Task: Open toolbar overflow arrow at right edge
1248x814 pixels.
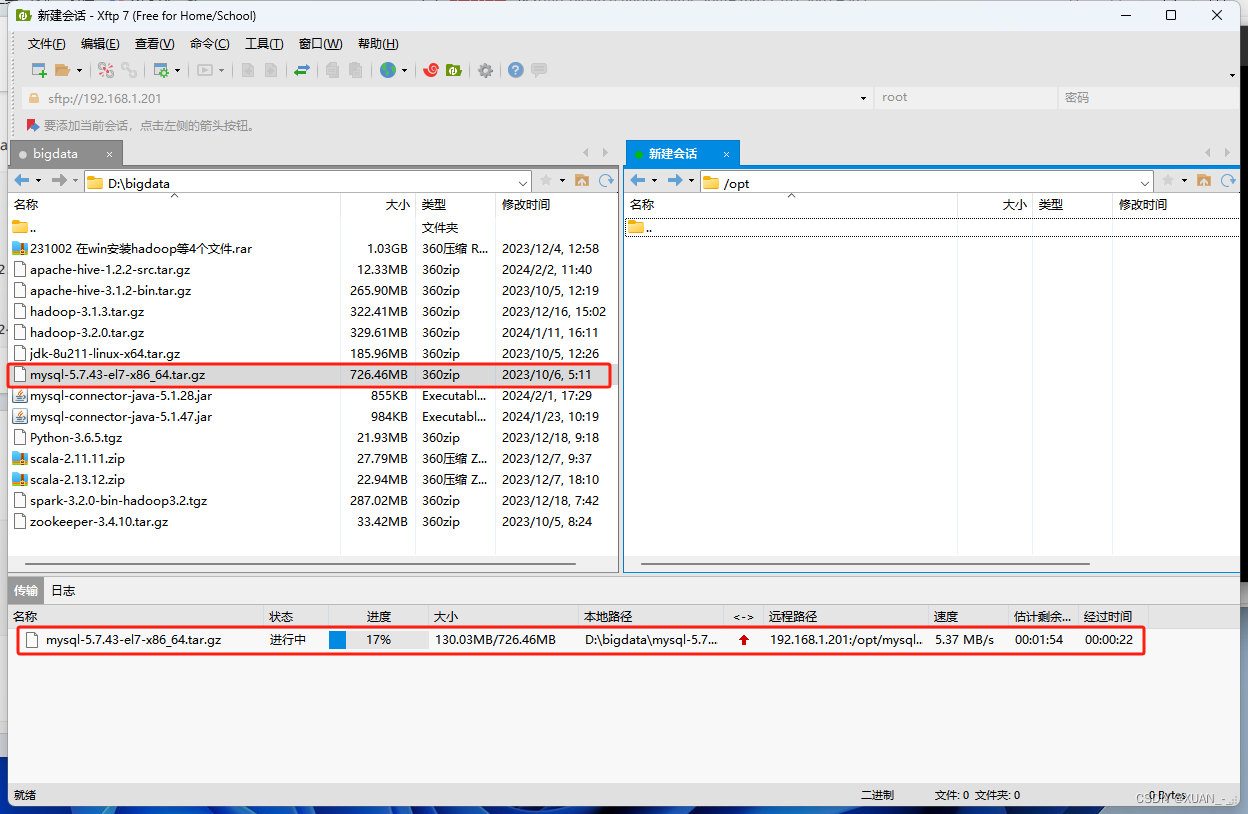Action: (x=1232, y=75)
